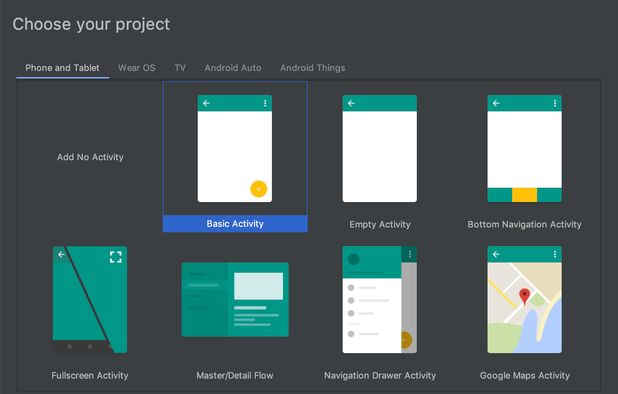
Task: Click yellow bottom bar item in Bottom Navigation preview
Action: [524, 195]
